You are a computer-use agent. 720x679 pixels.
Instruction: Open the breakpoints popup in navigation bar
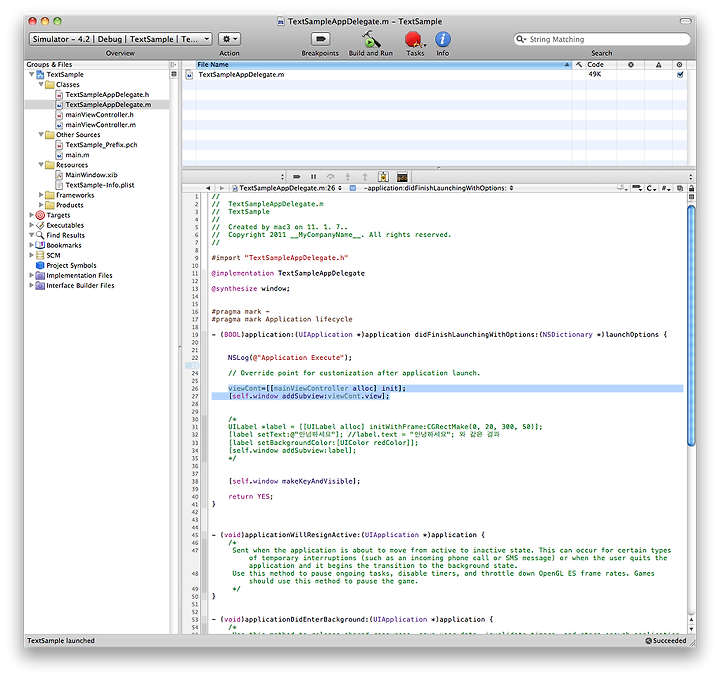click(x=637, y=188)
